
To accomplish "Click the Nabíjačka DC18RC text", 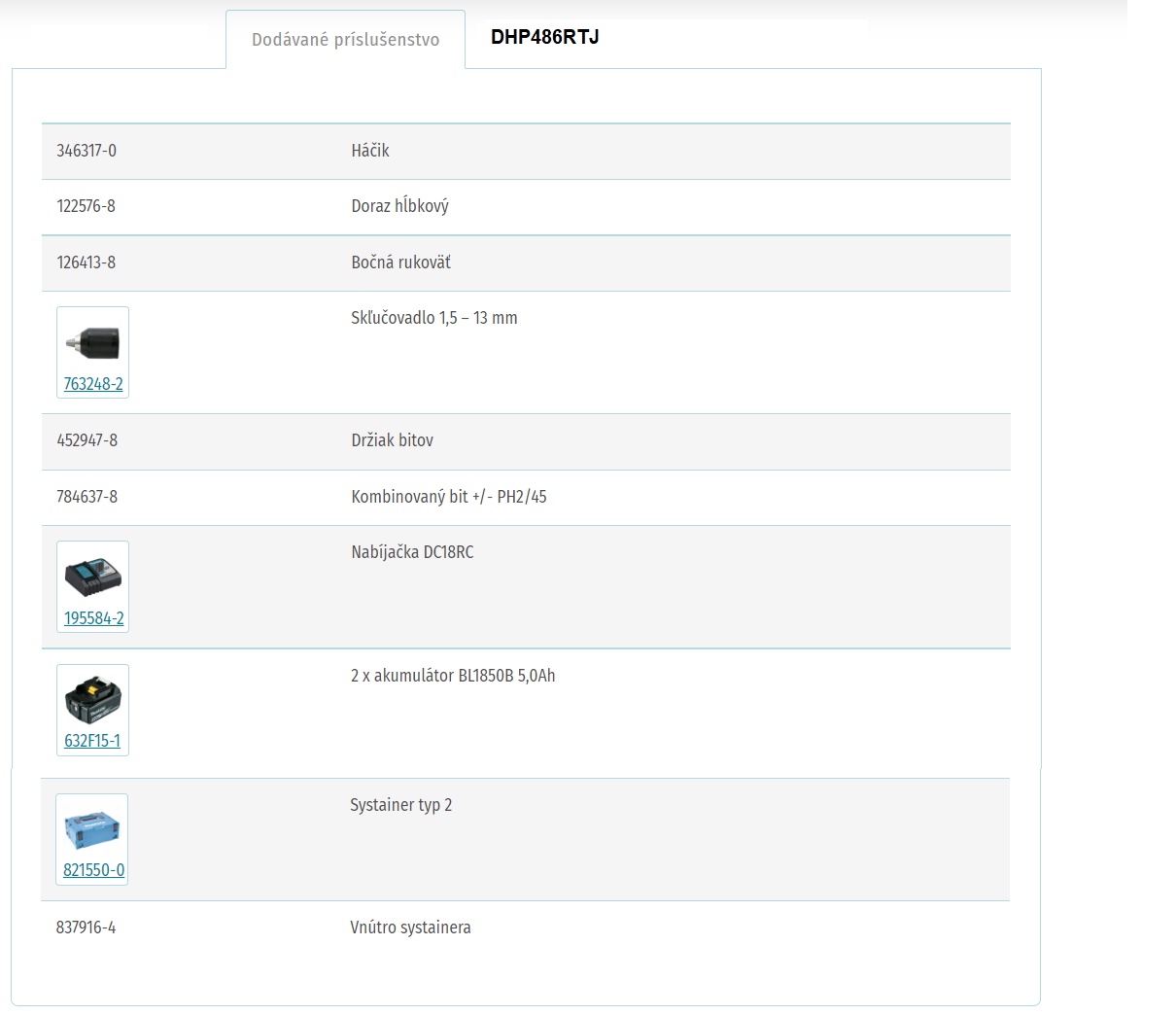I will click(412, 552).
